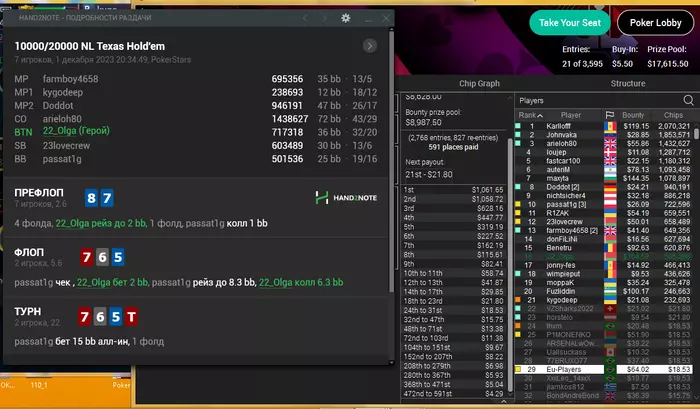Open Hand2Note settings gear icon
This screenshot has height=409, width=700.
[x=346, y=18]
